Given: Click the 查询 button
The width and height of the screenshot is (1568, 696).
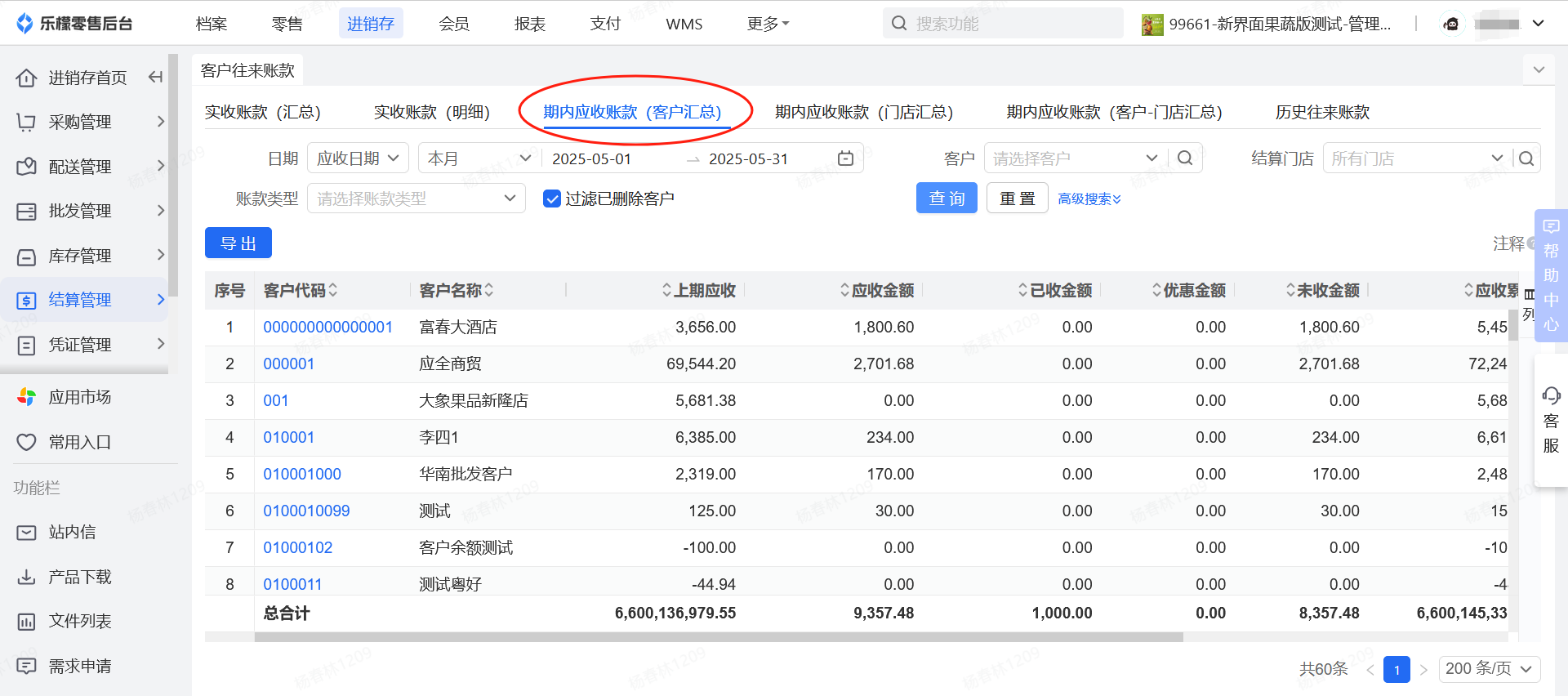Looking at the screenshot, I should (947, 199).
